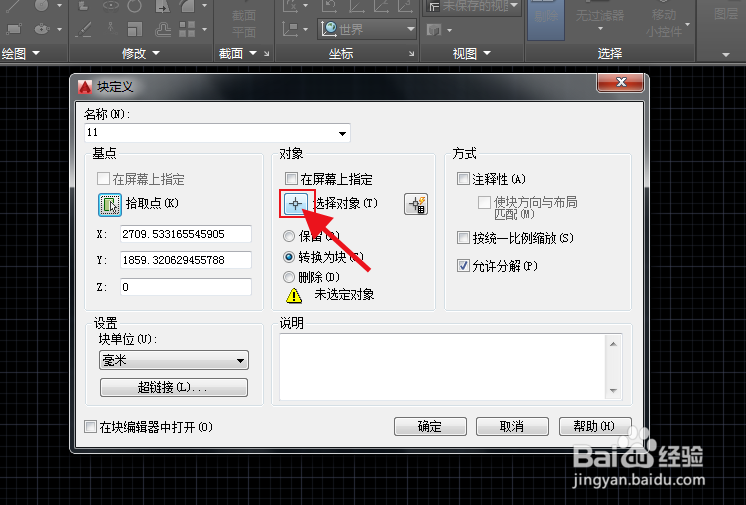Check Specify On-screen under Objects
Image resolution: width=746 pixels, height=505 pixels.
coord(291,179)
